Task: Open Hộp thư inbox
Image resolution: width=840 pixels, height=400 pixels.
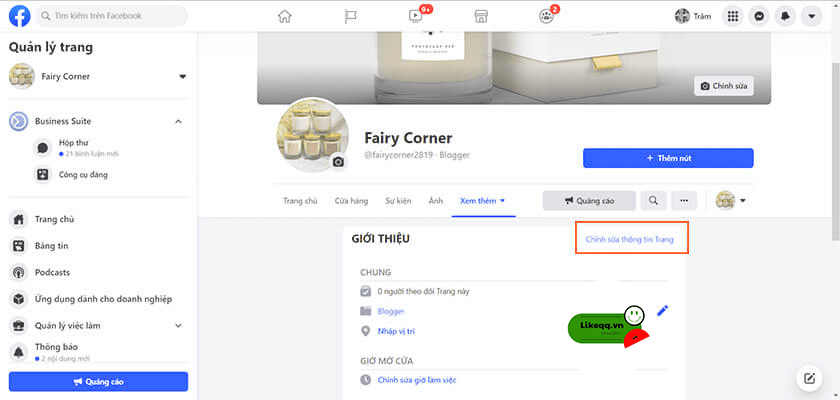Action: 75,148
